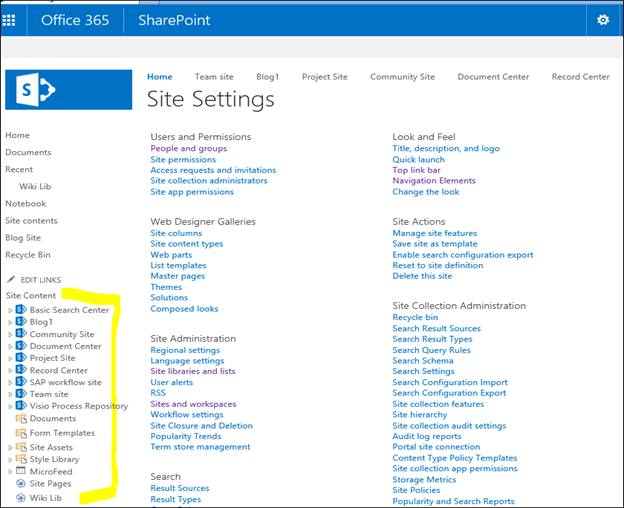Viewport: 624px width, 508px height.
Task: Open the People and groups link
Action: (188, 148)
